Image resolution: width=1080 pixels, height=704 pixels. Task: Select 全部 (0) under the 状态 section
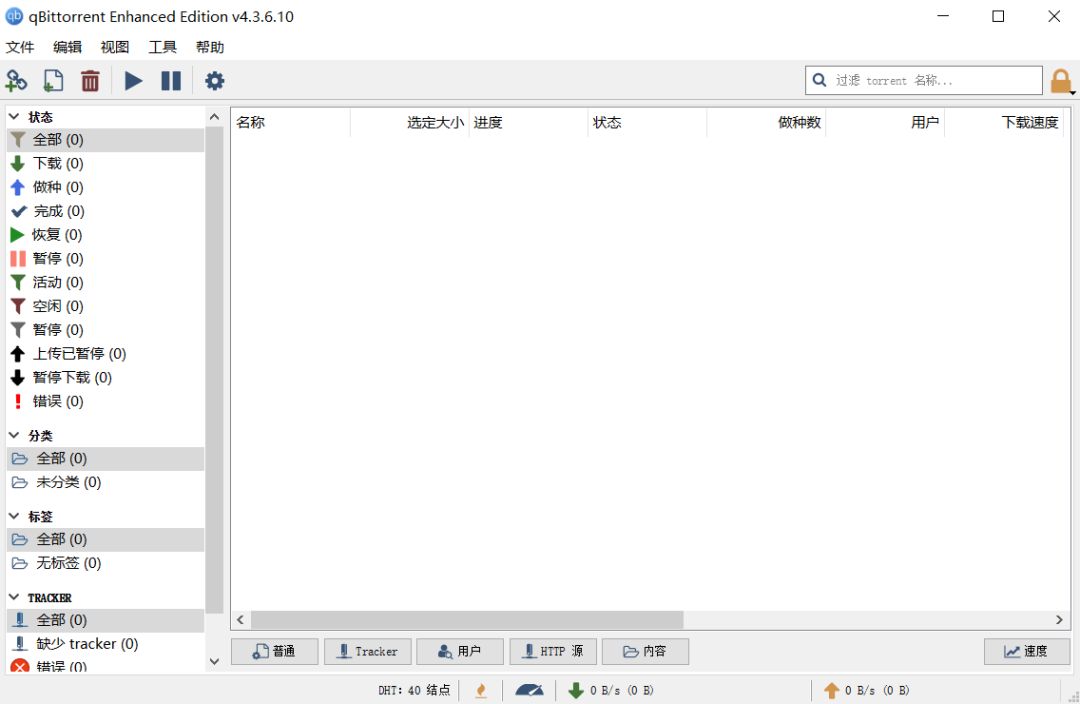point(105,140)
